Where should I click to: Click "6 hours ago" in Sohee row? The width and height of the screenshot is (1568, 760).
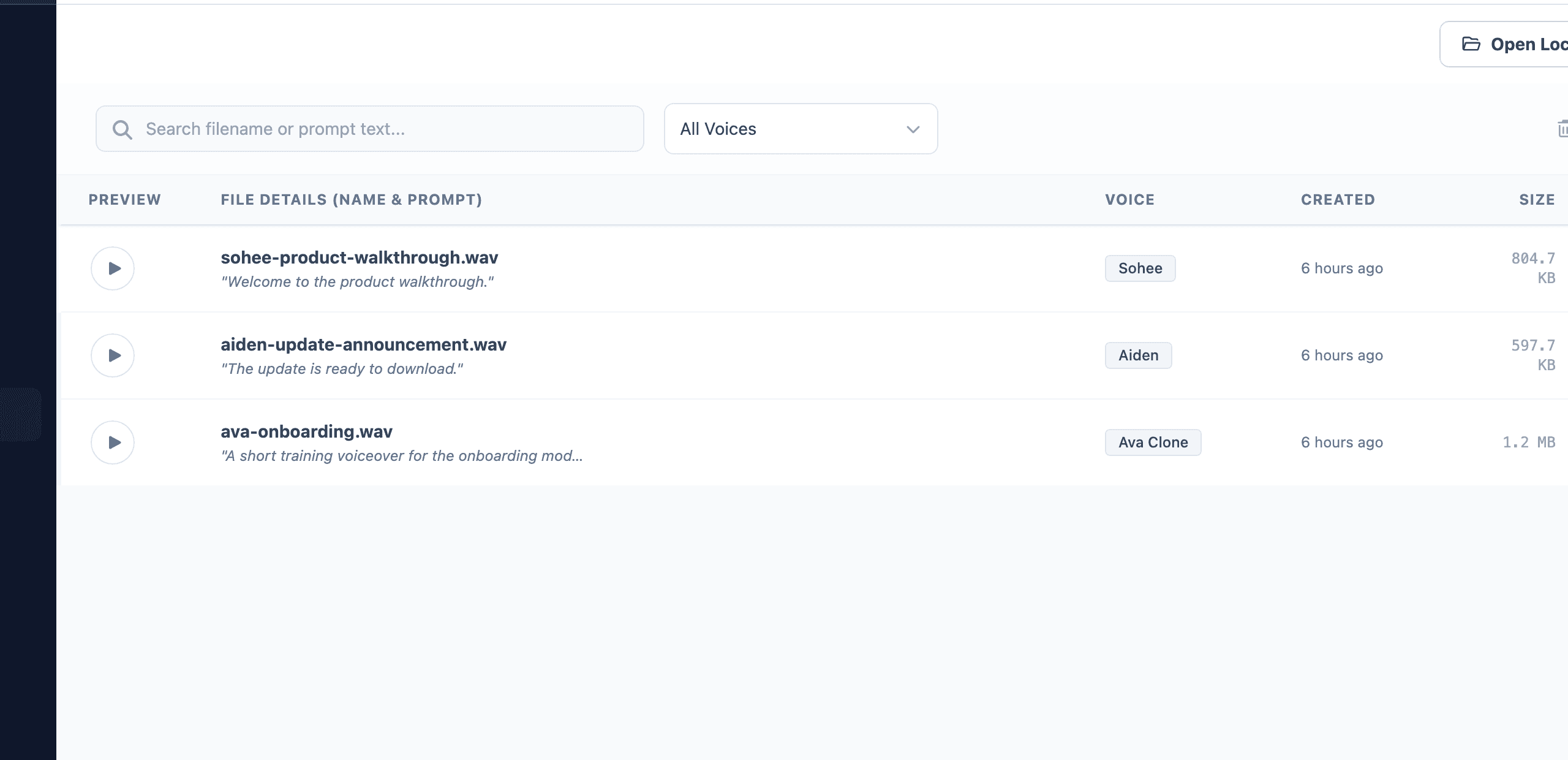coord(1342,268)
